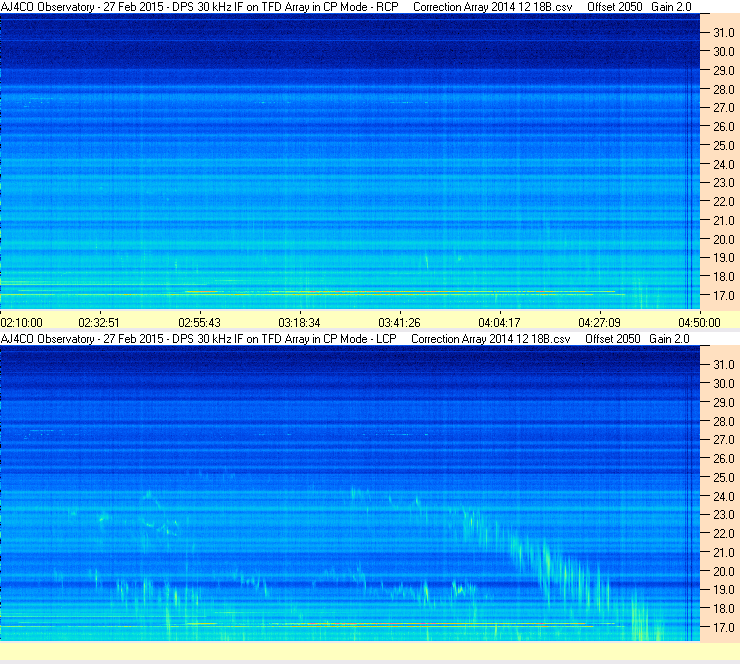This screenshot has width=740, height=664.
Task: Click the 20.0 frequency label on RCP chart
Action: [x=724, y=239]
